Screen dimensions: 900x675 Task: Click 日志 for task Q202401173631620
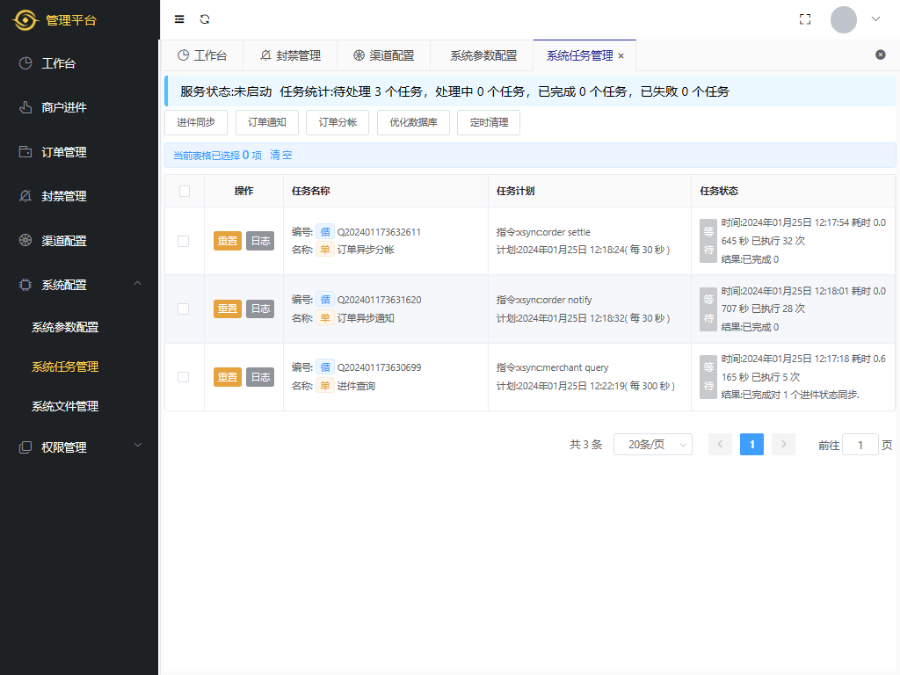[260, 309]
